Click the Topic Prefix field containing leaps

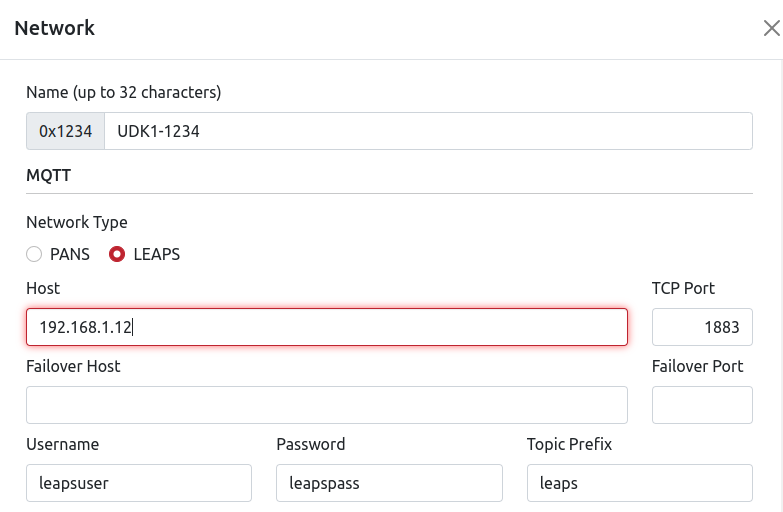(640, 483)
